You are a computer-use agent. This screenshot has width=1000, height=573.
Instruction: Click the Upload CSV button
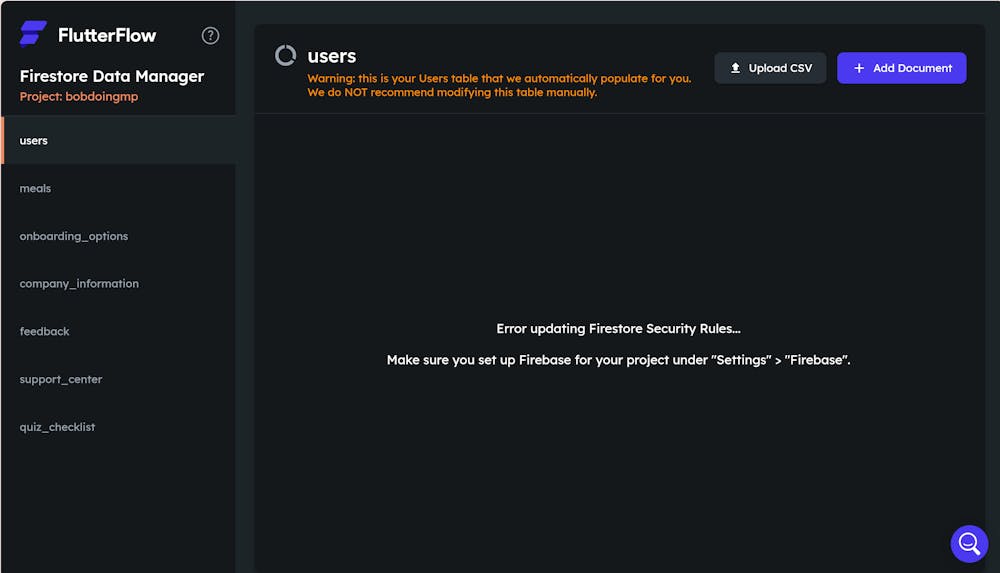tap(770, 68)
